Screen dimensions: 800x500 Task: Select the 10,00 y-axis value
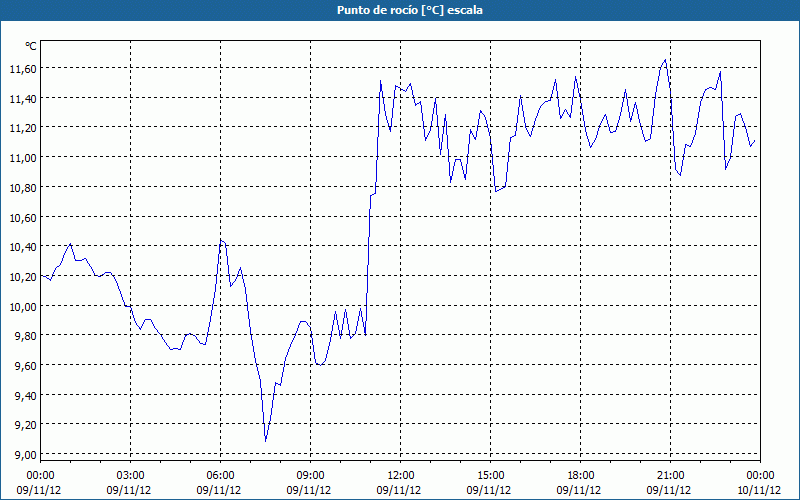23,307
